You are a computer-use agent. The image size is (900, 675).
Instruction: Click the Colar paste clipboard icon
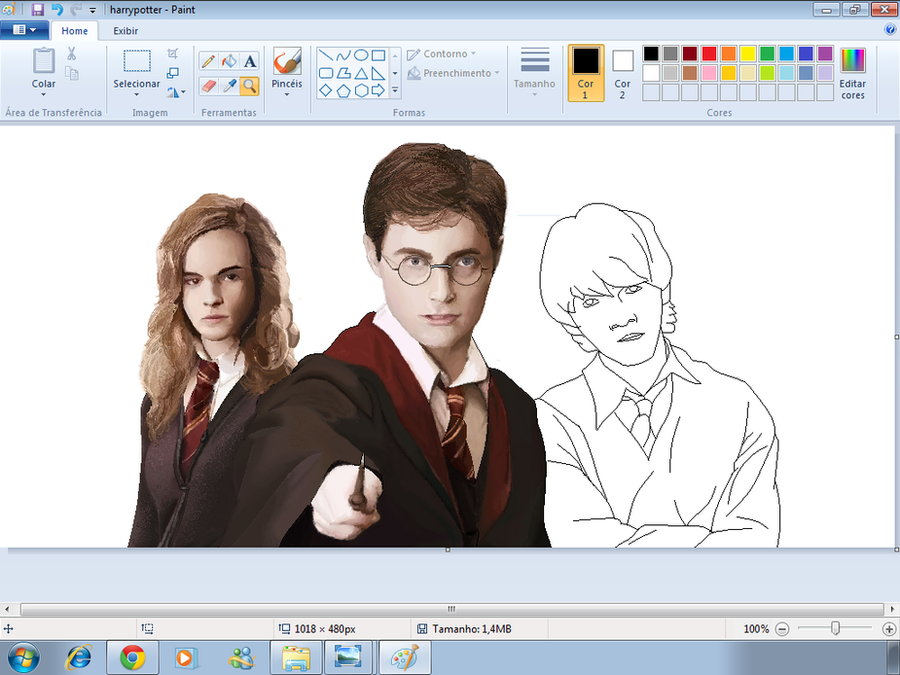point(44,61)
